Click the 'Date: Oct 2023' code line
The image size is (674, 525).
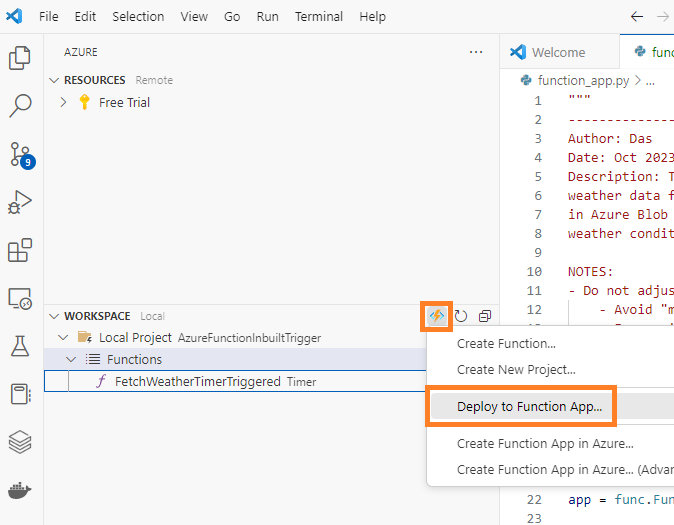pos(621,157)
